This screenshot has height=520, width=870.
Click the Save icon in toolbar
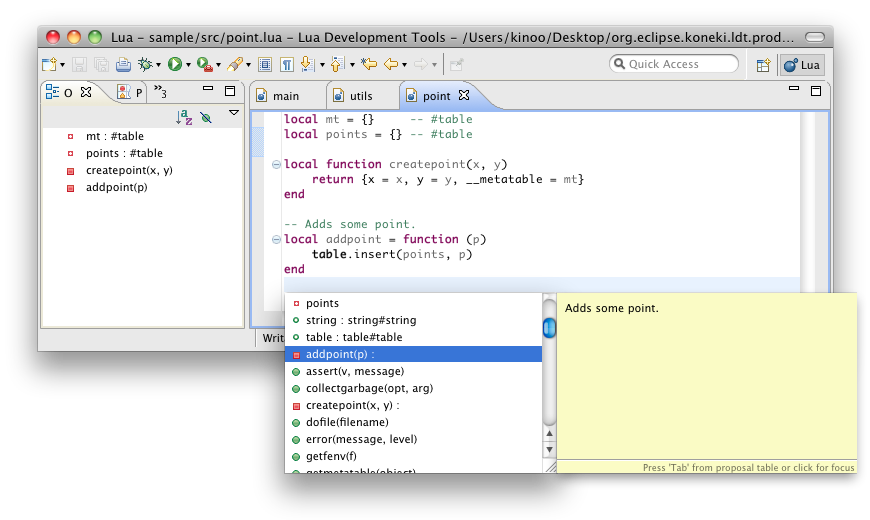pyautogui.click(x=79, y=64)
